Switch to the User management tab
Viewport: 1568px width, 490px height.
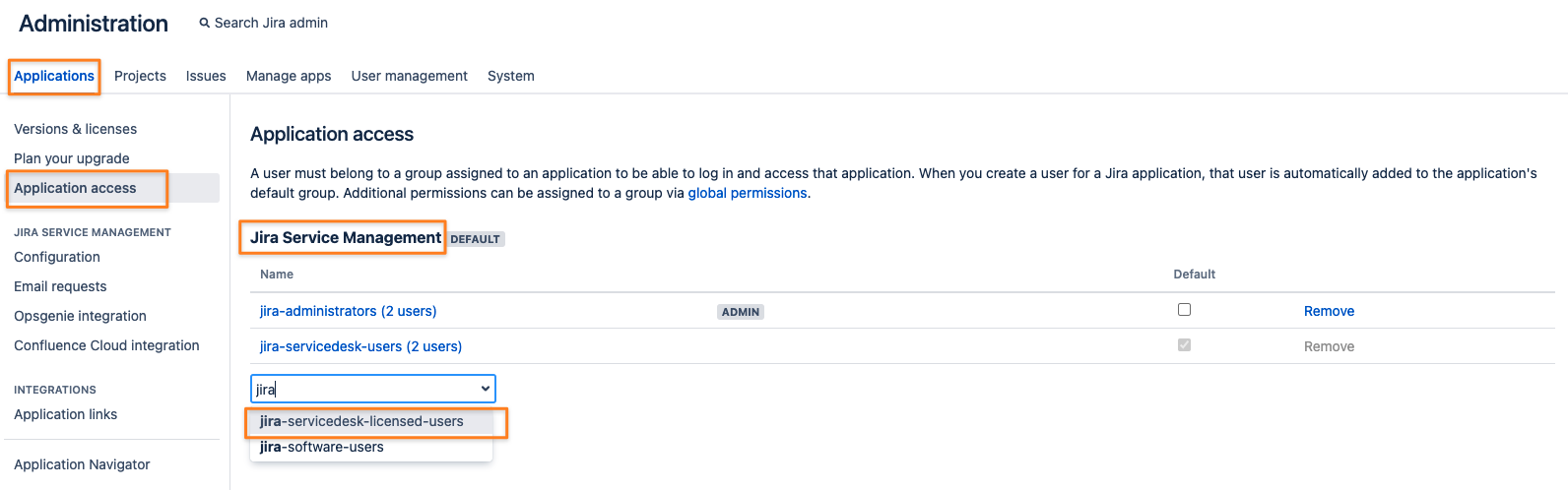pos(409,76)
